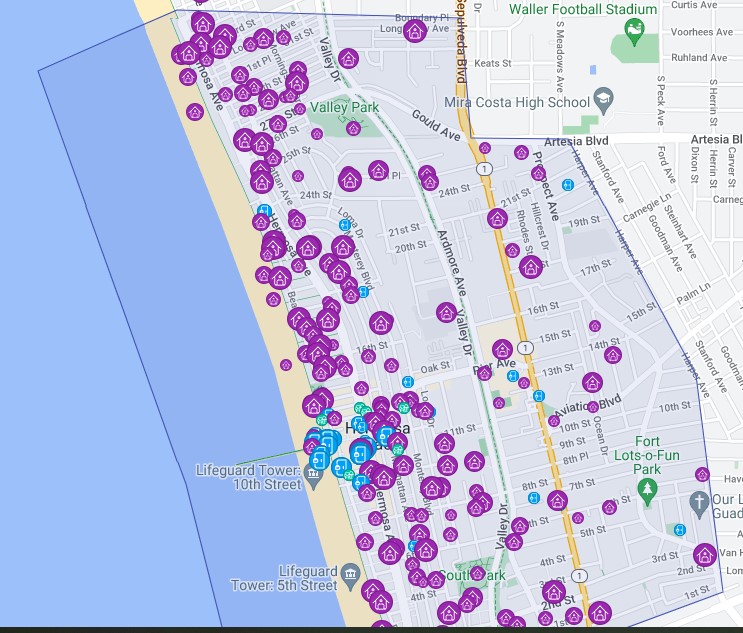Viewport: 743px width, 633px height.
Task: Click the Waller Football Stadium green pin
Action: click(634, 29)
